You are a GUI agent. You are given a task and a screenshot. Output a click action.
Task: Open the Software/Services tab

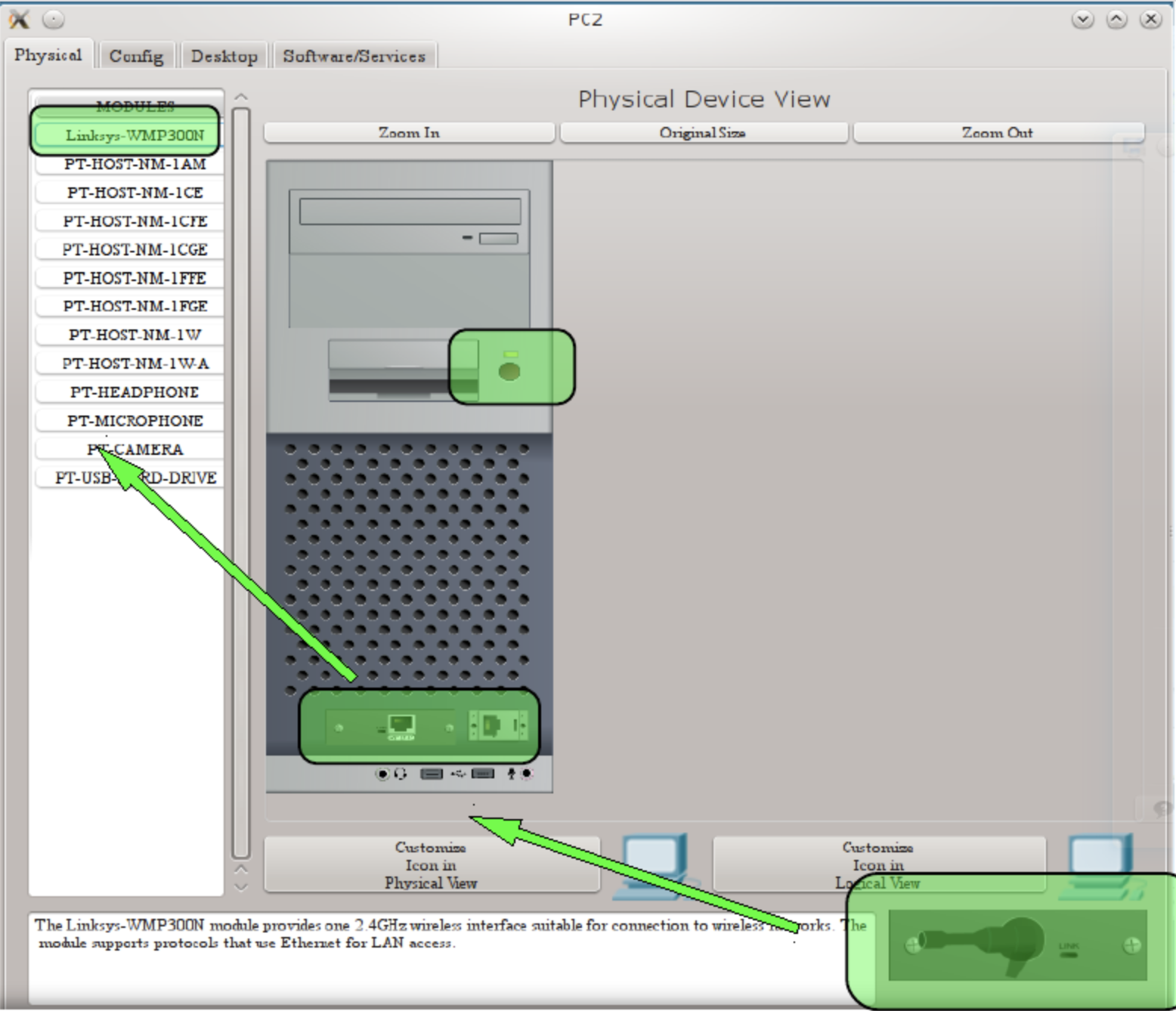coord(354,56)
